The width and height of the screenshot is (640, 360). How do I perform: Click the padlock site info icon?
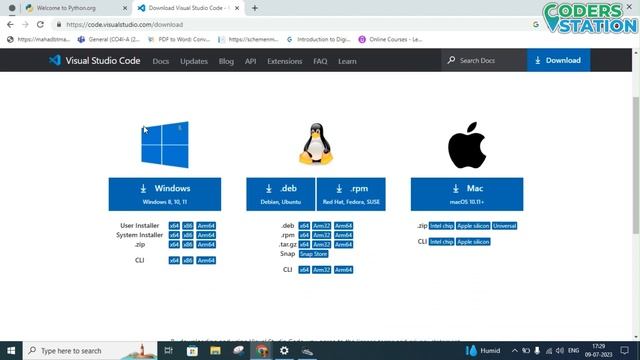click(x=59, y=24)
